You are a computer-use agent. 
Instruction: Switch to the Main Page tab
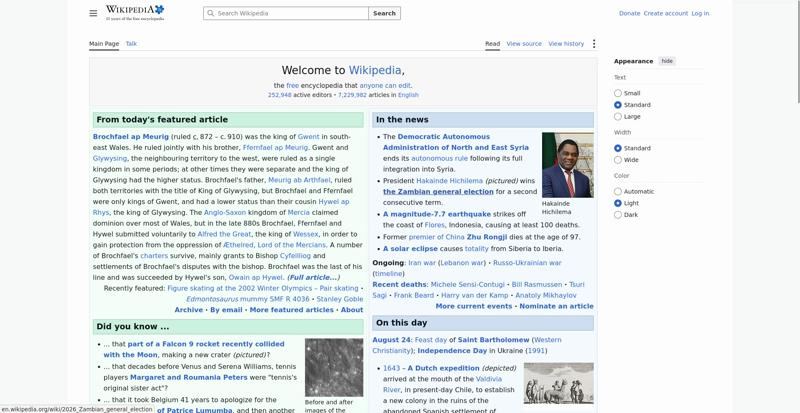(104, 44)
